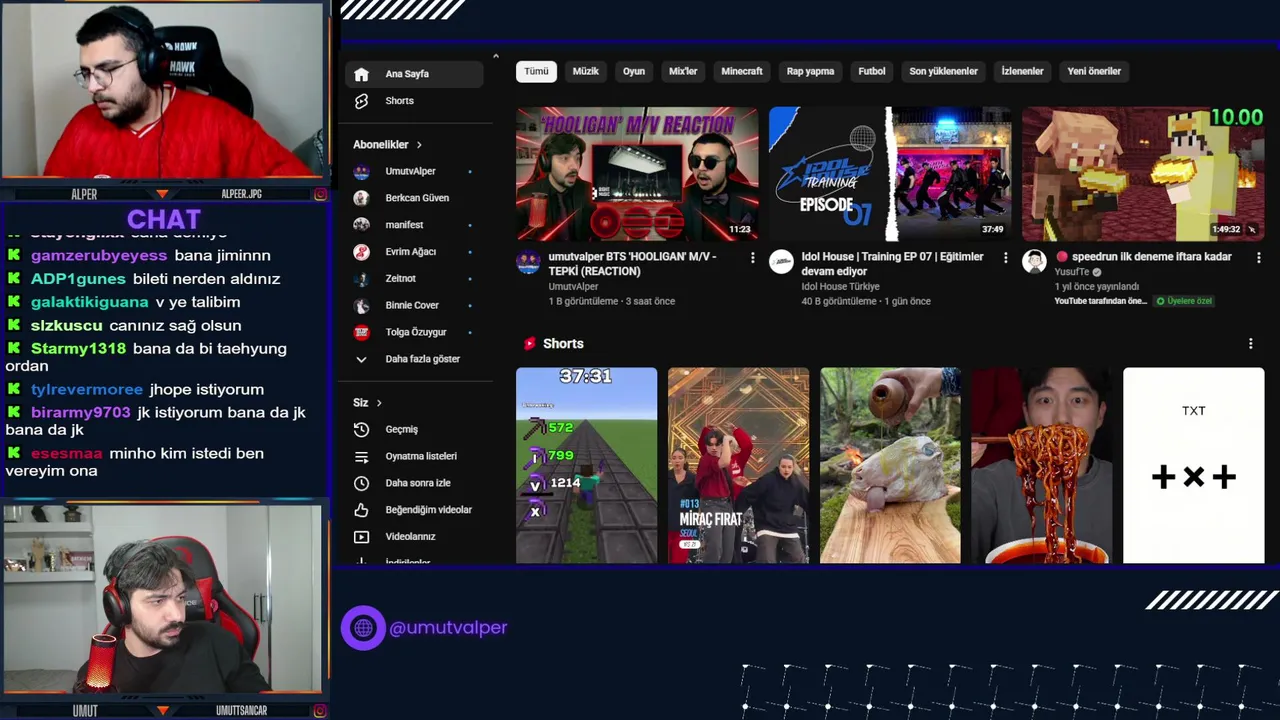Open Binnie Cover channel avatar

pyautogui.click(x=361, y=305)
